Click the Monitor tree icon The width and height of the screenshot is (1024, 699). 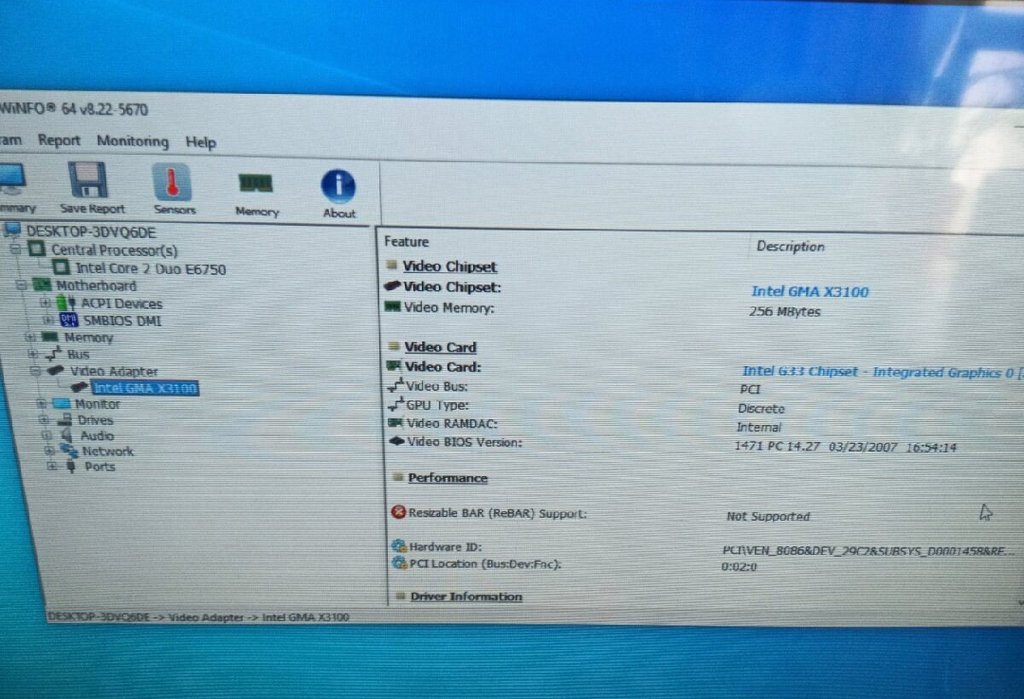[x=61, y=404]
